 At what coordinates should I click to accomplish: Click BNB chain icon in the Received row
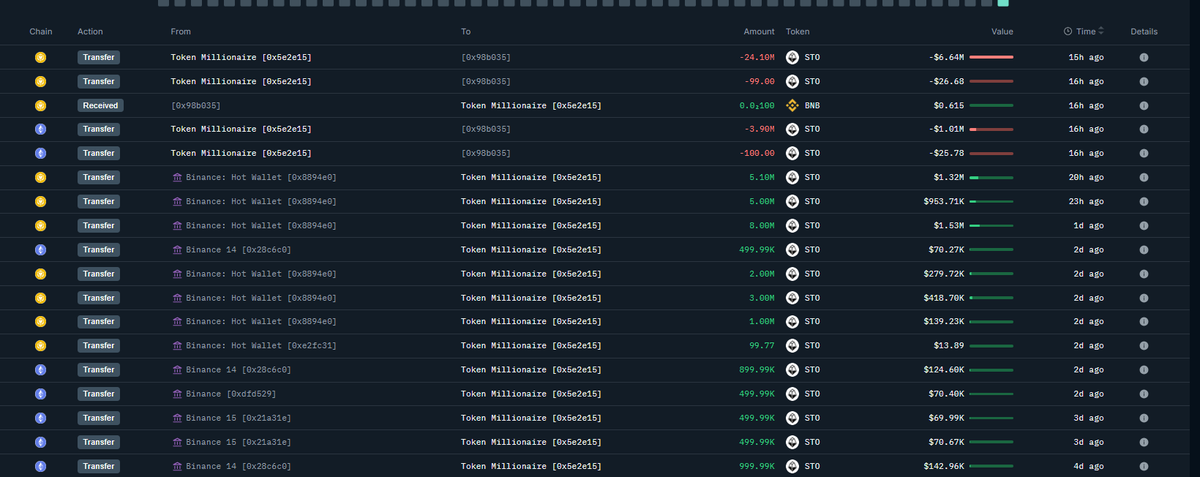[x=41, y=105]
